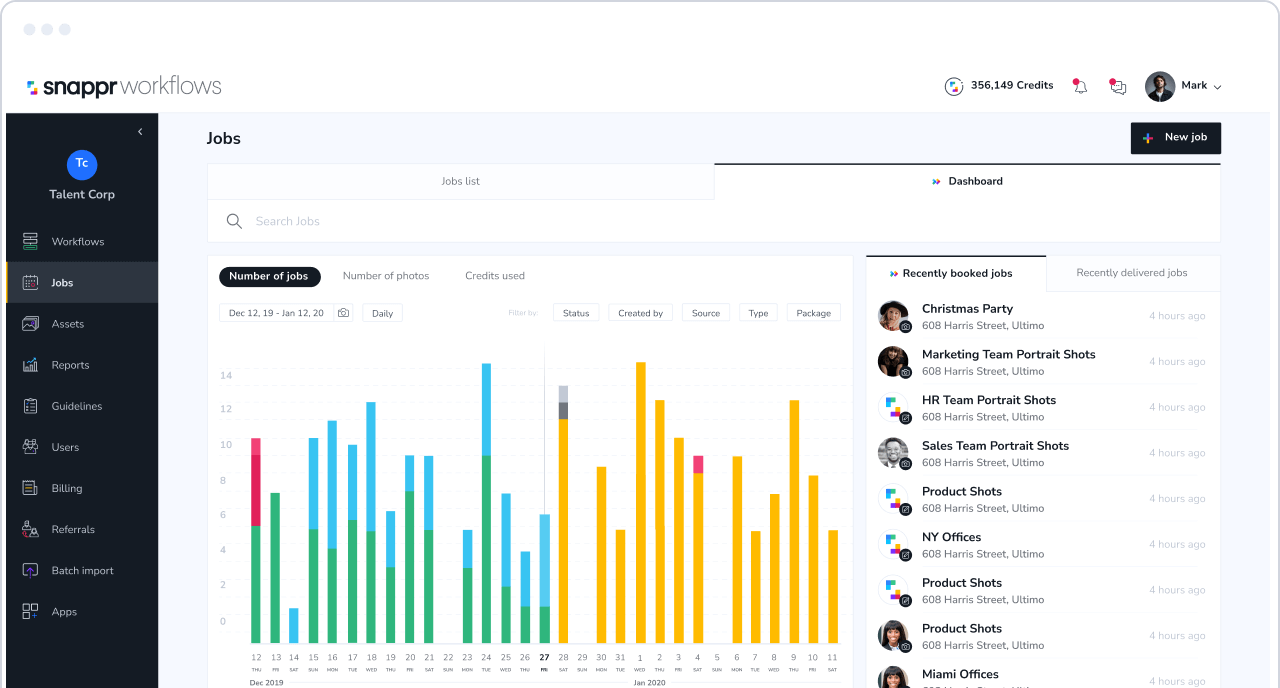The height and width of the screenshot is (688, 1280).
Task: Open the Status filter
Action: (576, 312)
